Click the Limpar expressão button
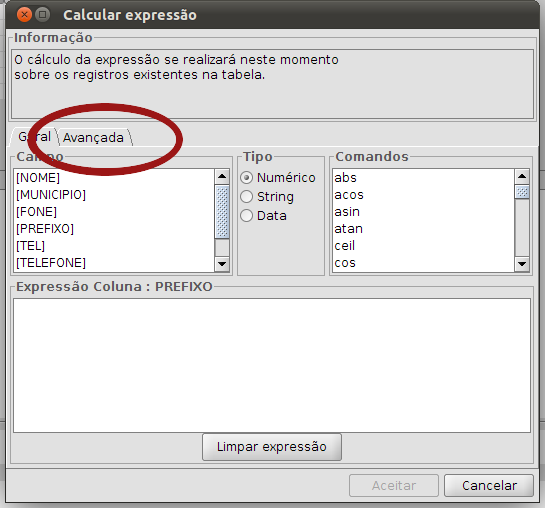The image size is (545, 508). [272, 447]
